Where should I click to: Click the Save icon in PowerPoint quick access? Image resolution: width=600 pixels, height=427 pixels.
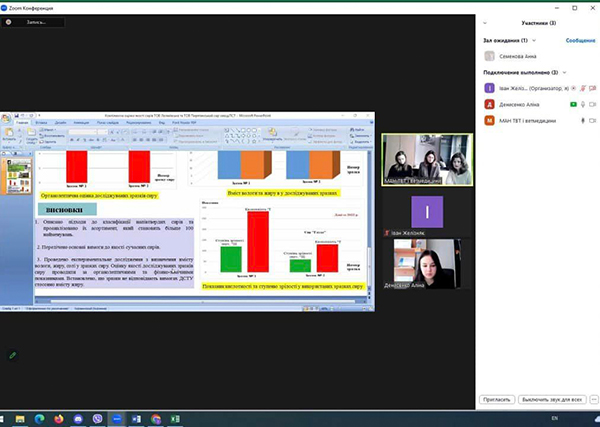[16, 116]
